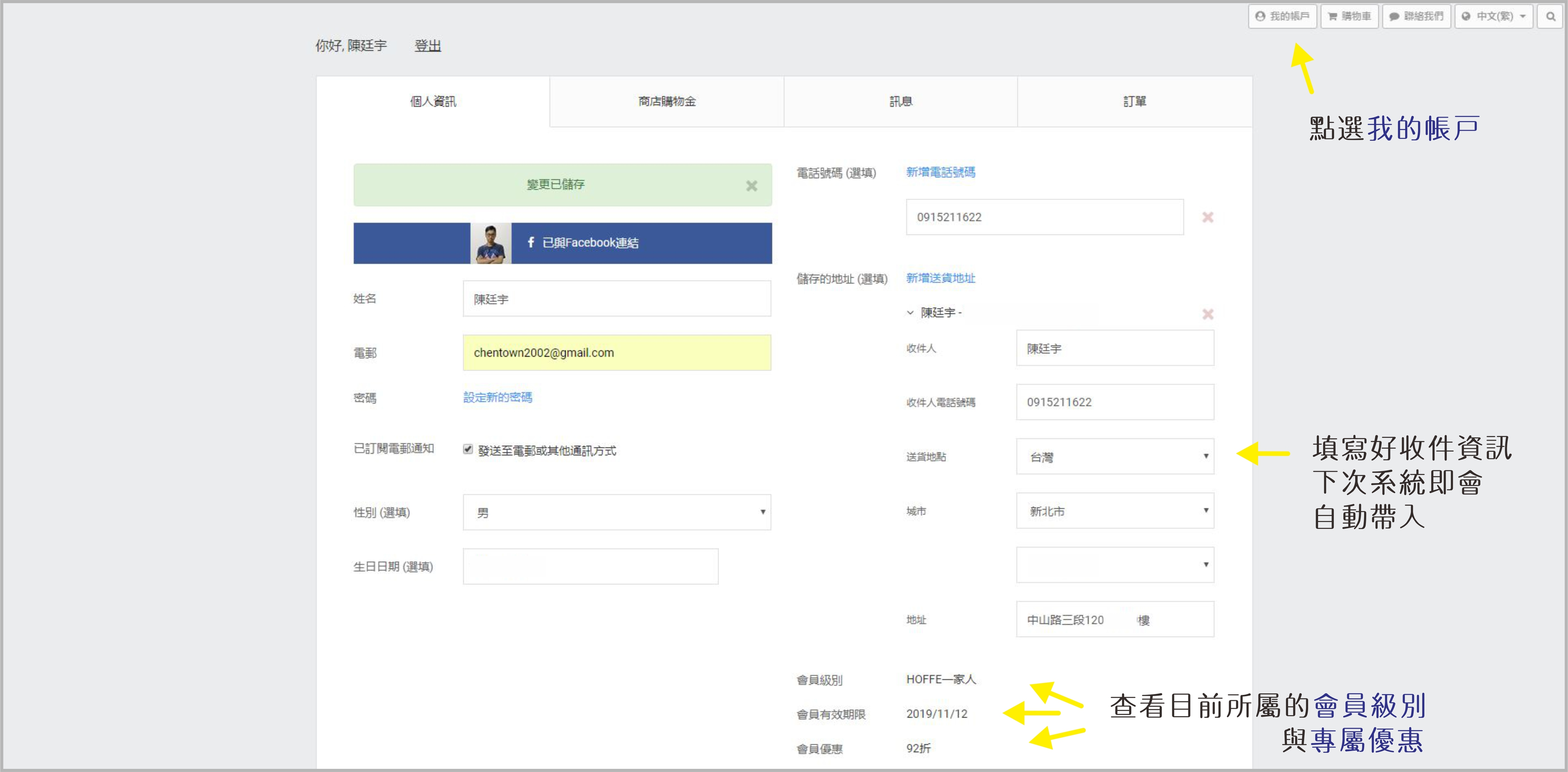The width and height of the screenshot is (1568, 772).
Task: Open the 中文(繁) language dropdown
Action: pos(1493,16)
